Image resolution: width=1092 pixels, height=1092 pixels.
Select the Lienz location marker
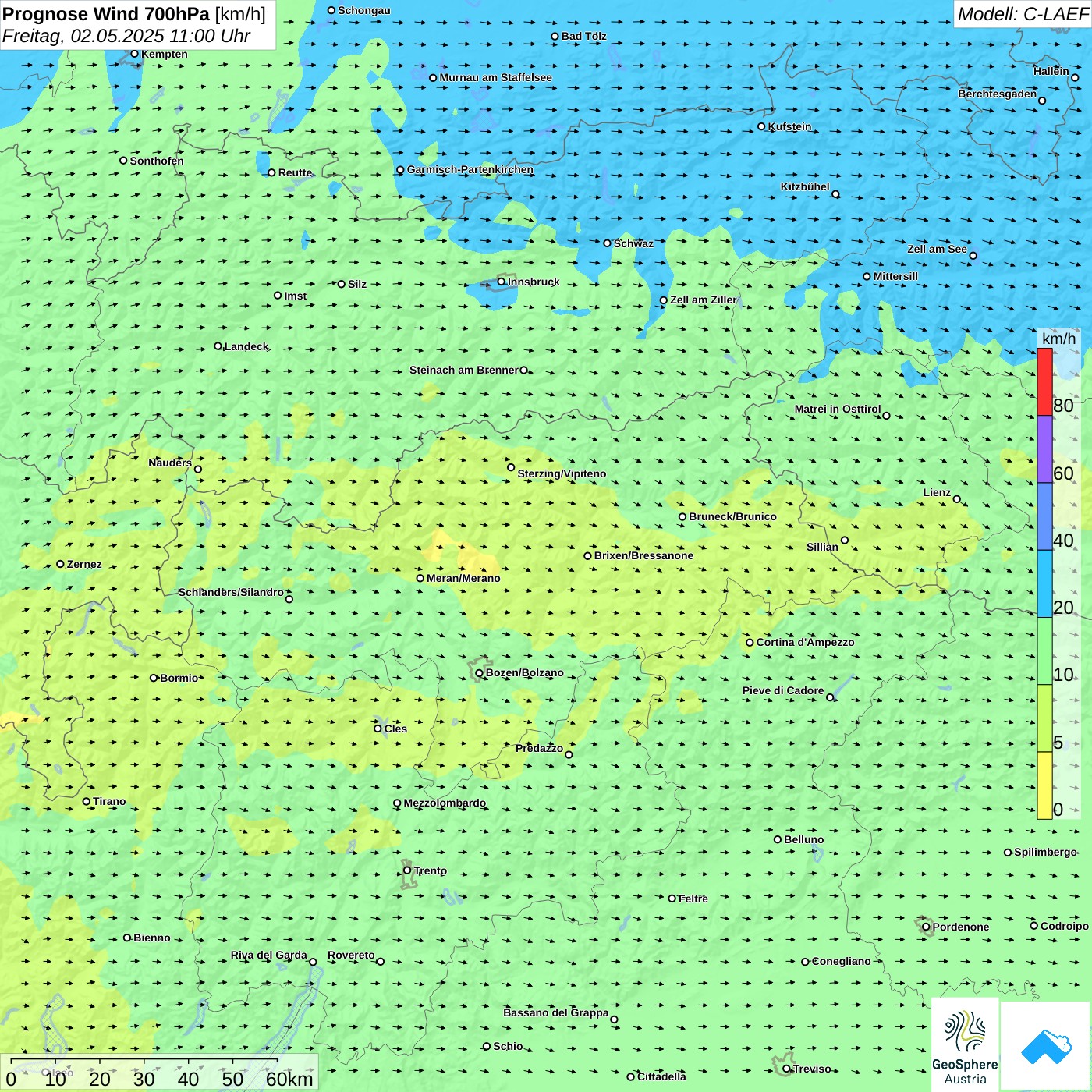coord(957,499)
